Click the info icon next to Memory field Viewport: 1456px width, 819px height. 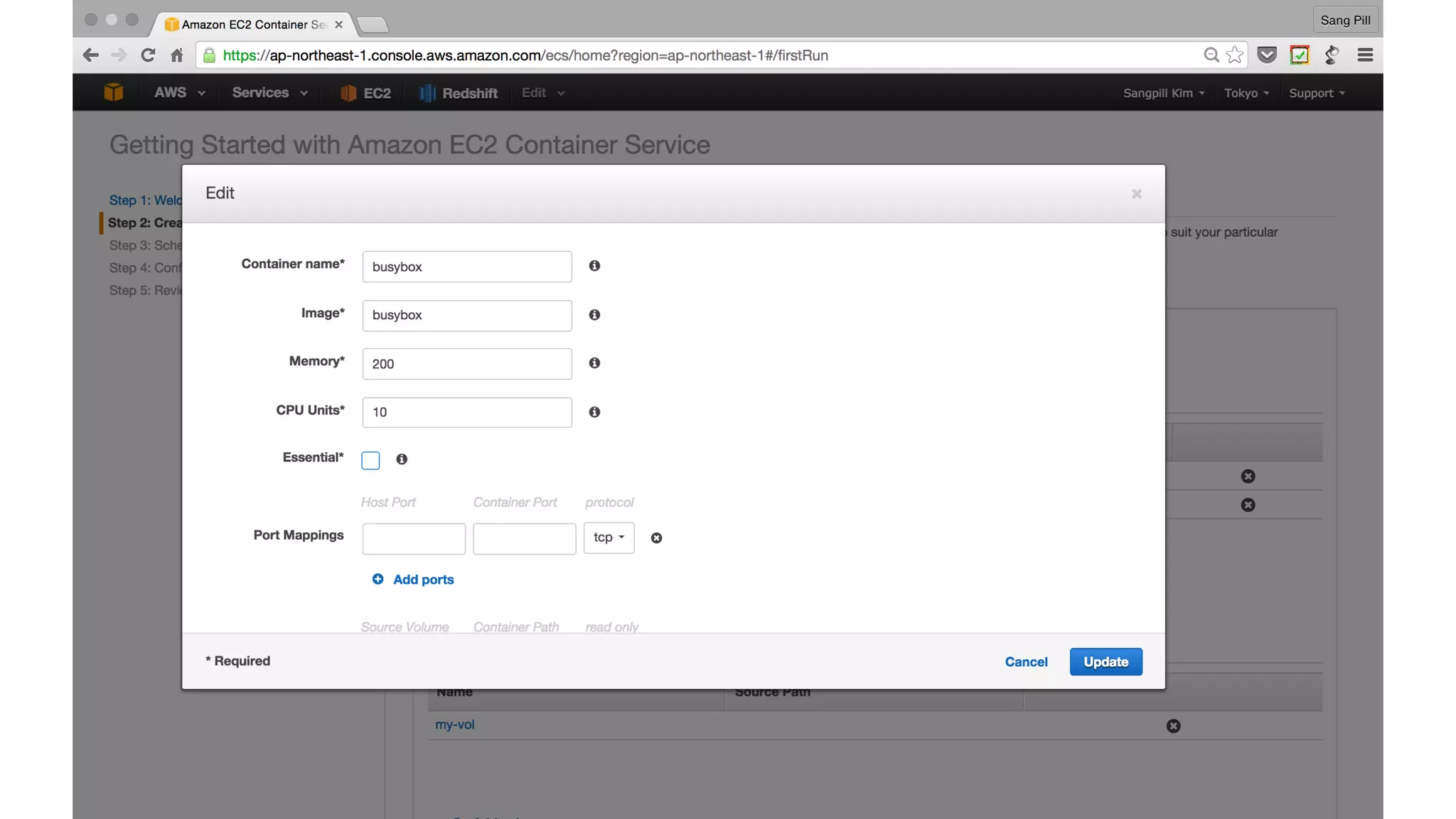click(594, 363)
